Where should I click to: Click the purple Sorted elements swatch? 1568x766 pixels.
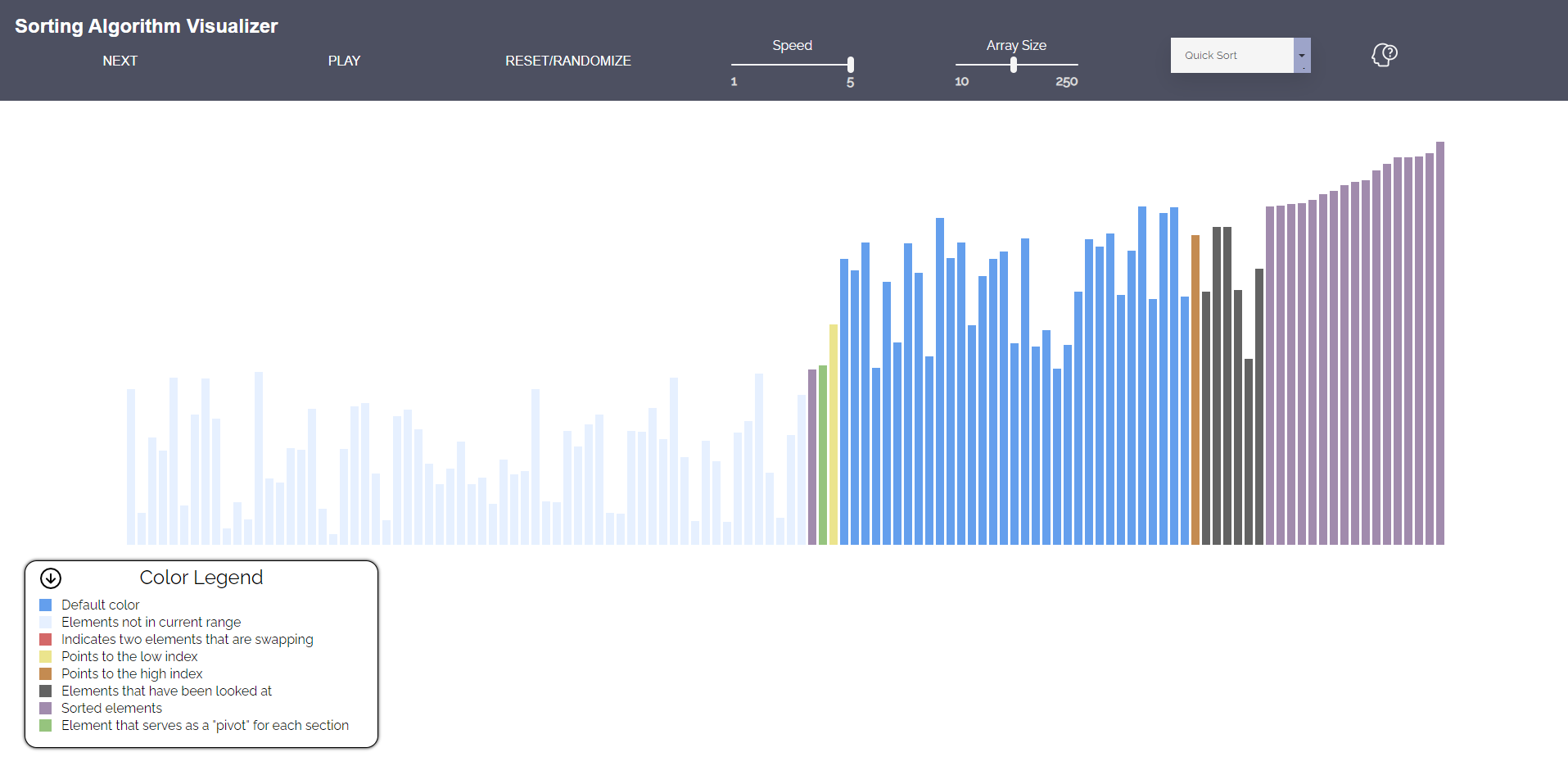point(45,708)
